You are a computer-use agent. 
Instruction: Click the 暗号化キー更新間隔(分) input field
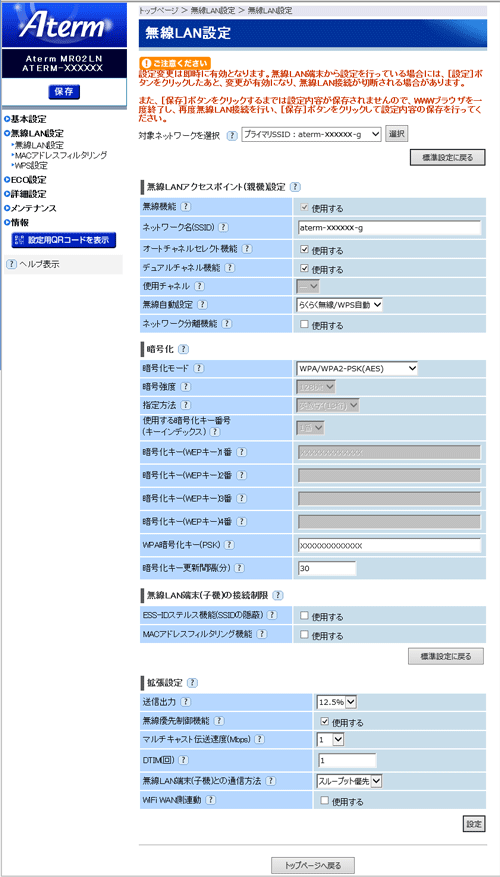327,568
